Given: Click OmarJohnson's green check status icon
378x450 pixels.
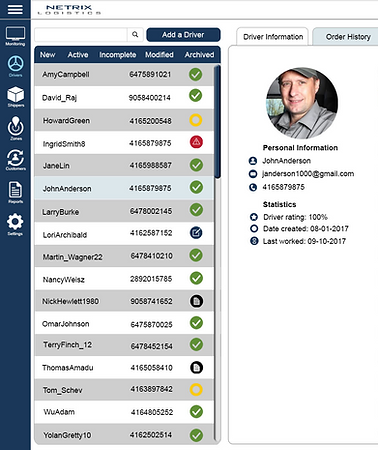Looking at the screenshot, I should tap(196, 323).
